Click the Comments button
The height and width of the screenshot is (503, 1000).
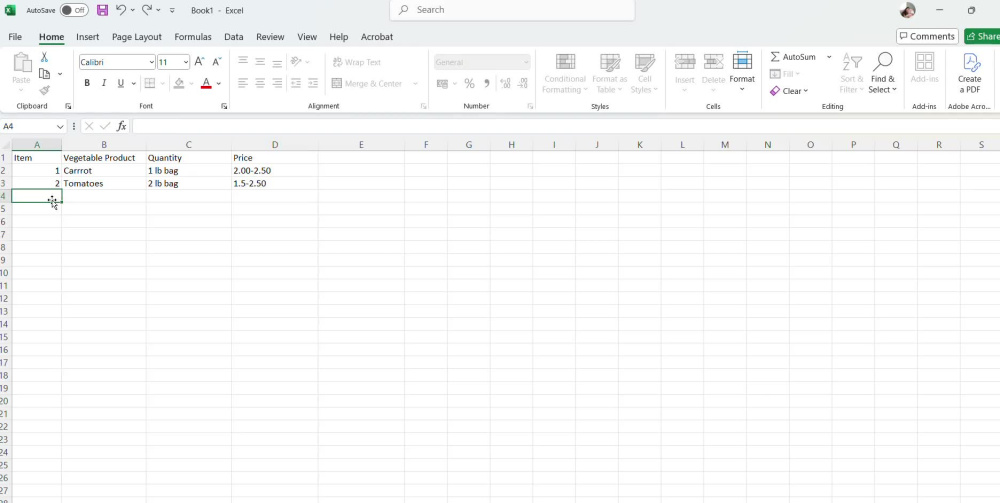(927, 36)
